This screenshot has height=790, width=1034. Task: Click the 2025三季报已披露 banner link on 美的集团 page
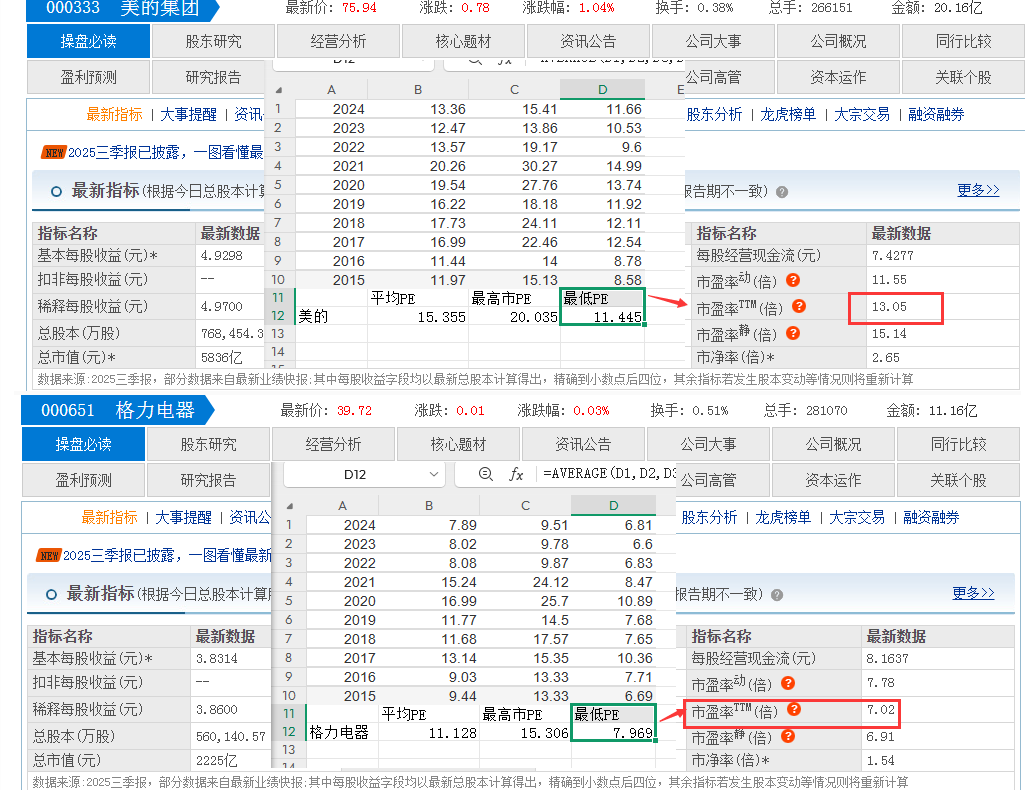(165, 152)
